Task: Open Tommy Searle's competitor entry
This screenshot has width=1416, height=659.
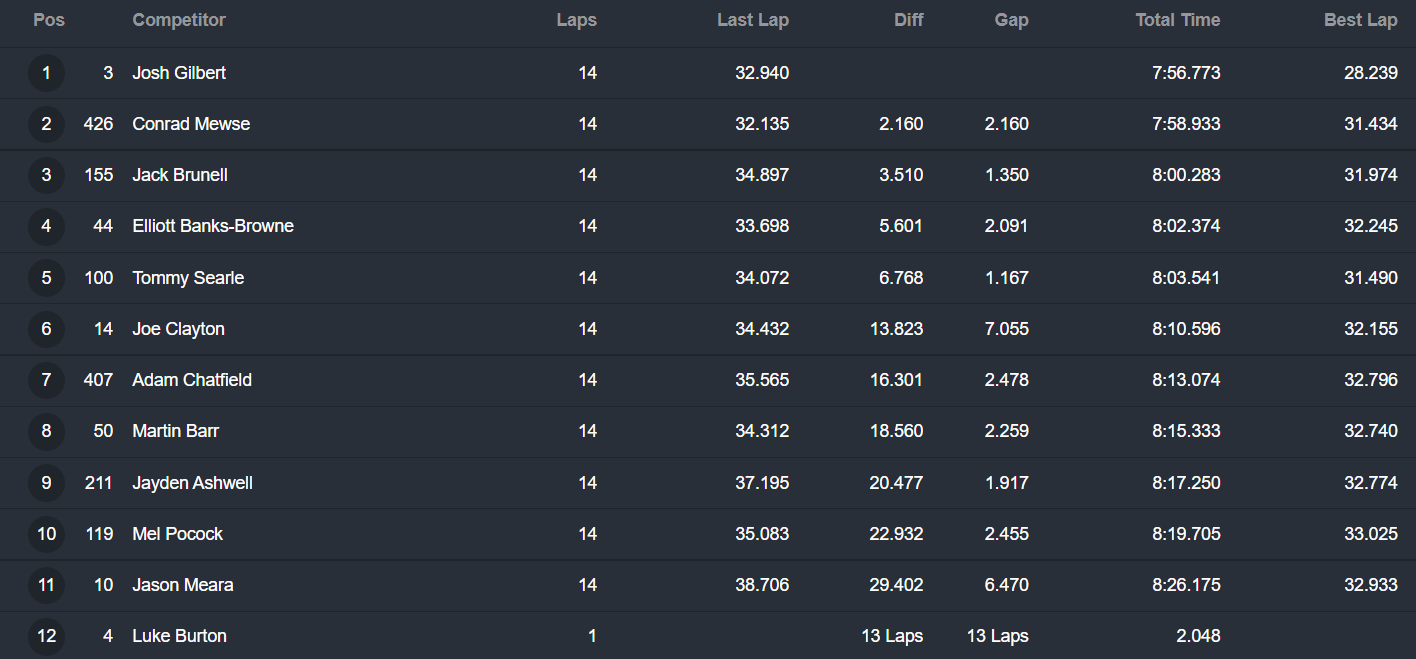Action: [x=188, y=278]
